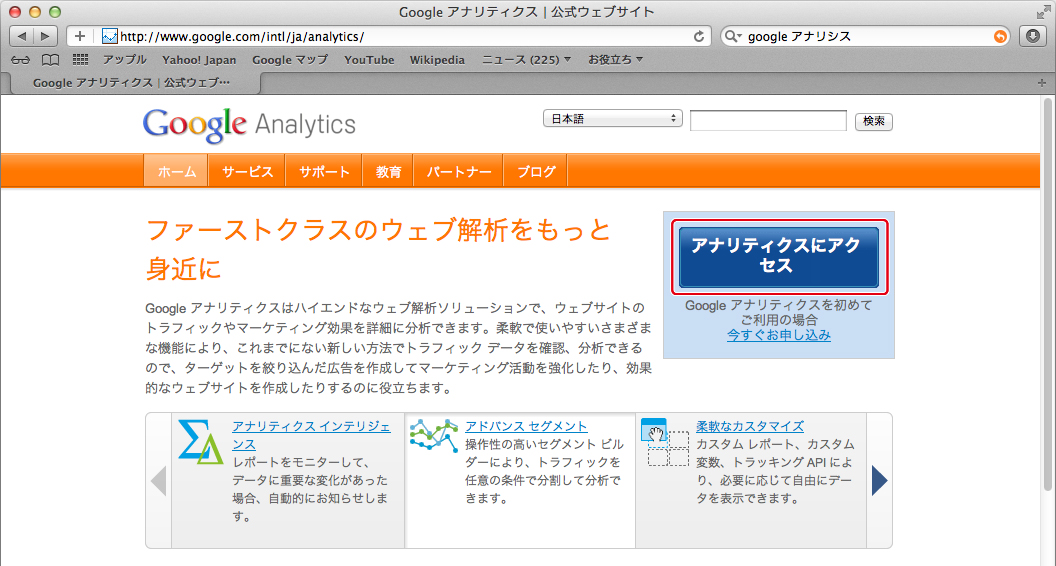
Task: Click the 検索 button
Action: click(873, 121)
